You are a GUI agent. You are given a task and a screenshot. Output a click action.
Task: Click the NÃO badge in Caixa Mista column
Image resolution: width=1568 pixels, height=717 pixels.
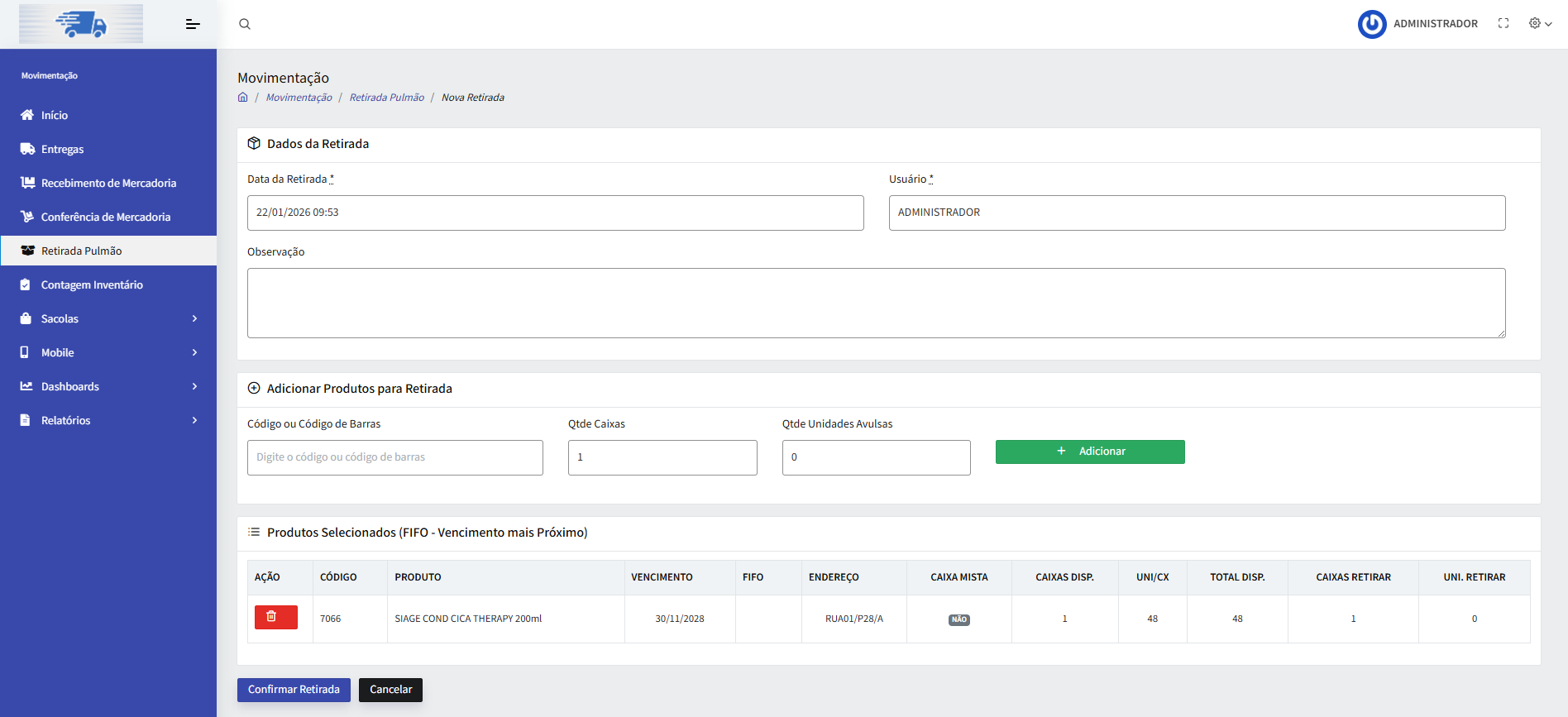coord(958,619)
